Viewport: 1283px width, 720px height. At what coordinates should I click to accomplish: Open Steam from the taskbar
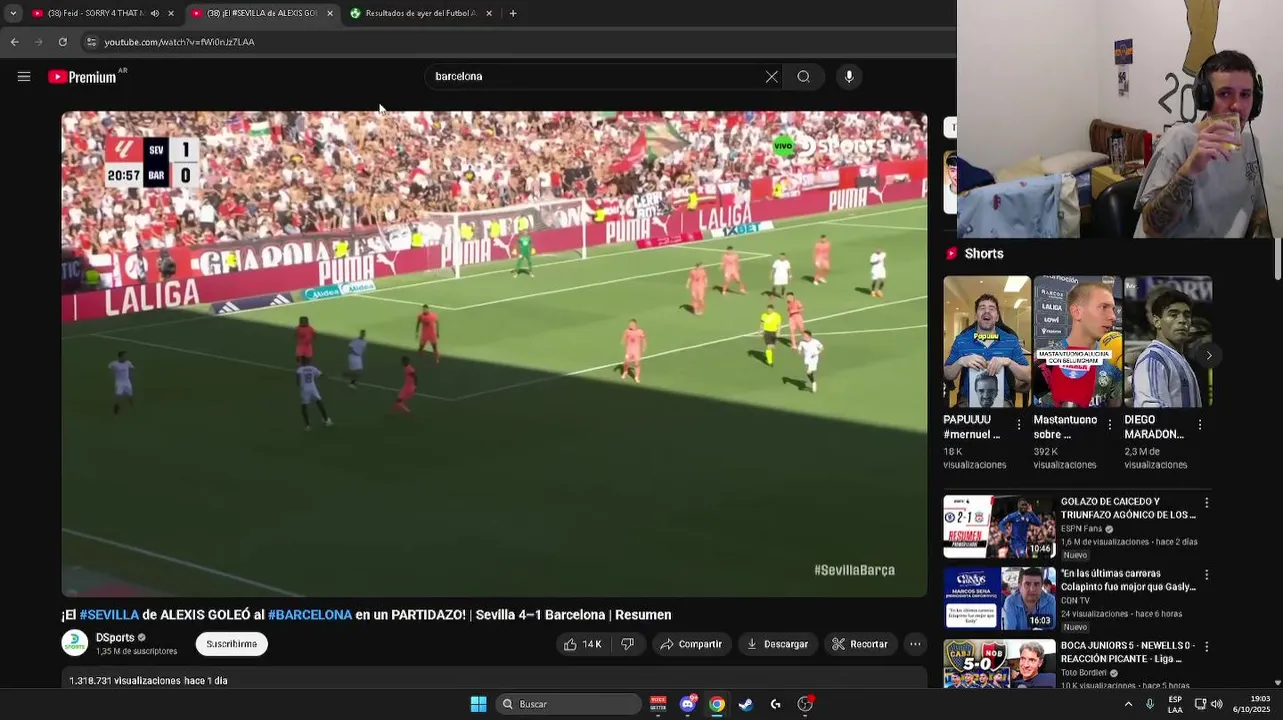point(746,704)
